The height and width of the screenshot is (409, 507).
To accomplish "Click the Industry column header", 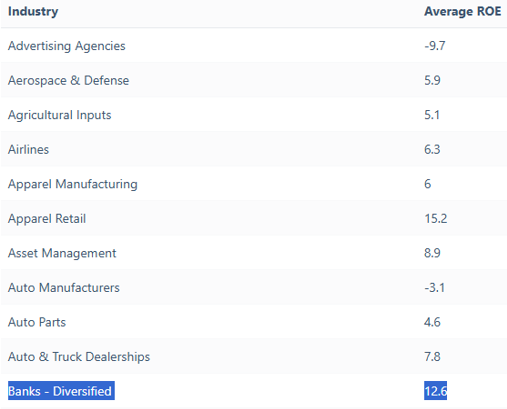I will click(33, 12).
